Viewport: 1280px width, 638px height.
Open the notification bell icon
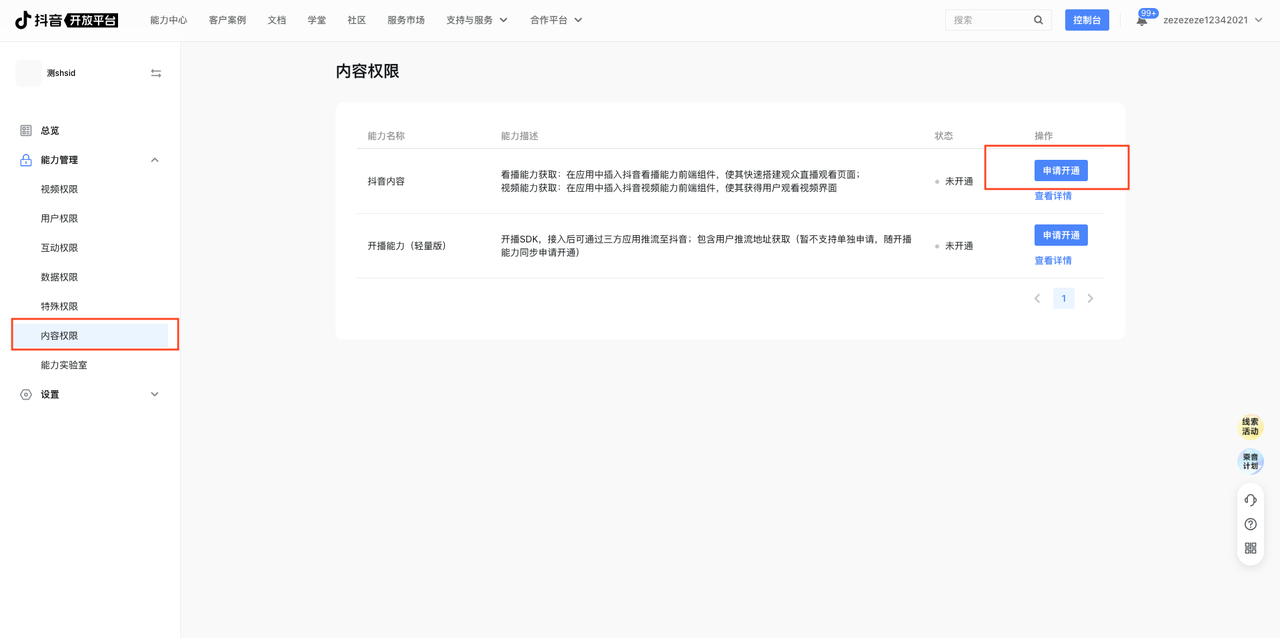[x=1142, y=20]
